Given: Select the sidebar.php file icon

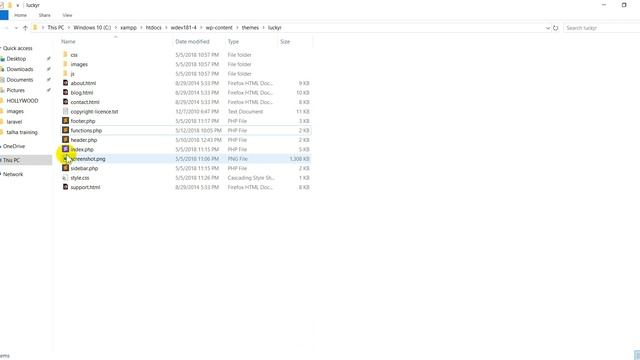Looking at the screenshot, I should 65,168.
